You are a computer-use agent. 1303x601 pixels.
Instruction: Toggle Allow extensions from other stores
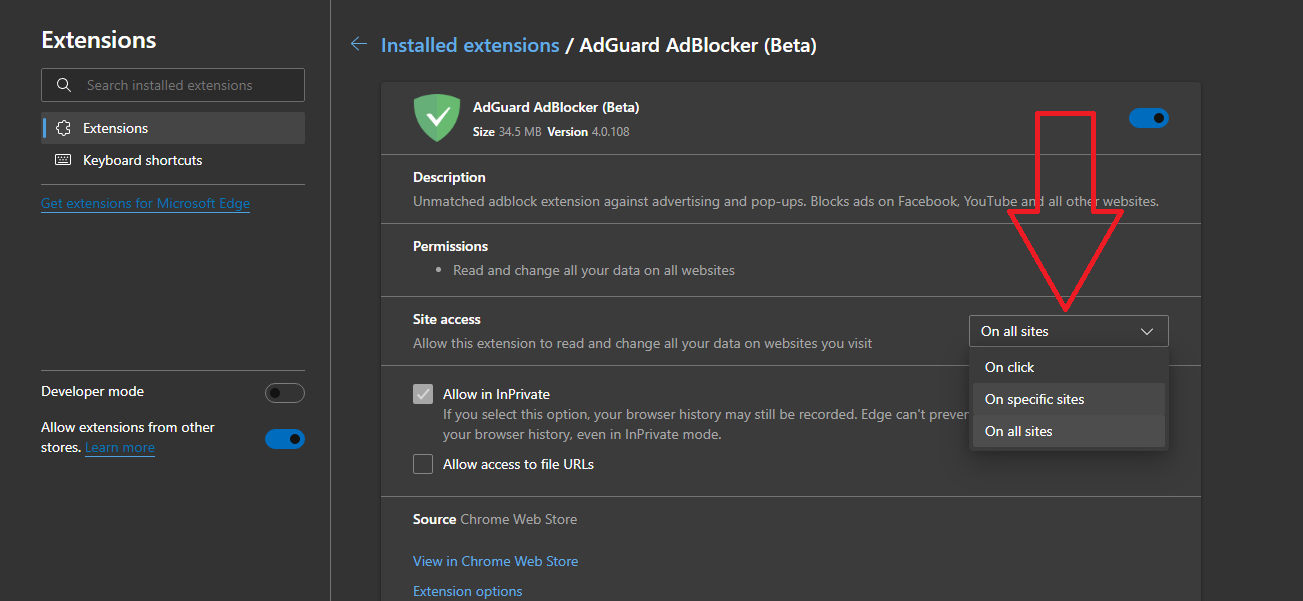[x=284, y=439]
